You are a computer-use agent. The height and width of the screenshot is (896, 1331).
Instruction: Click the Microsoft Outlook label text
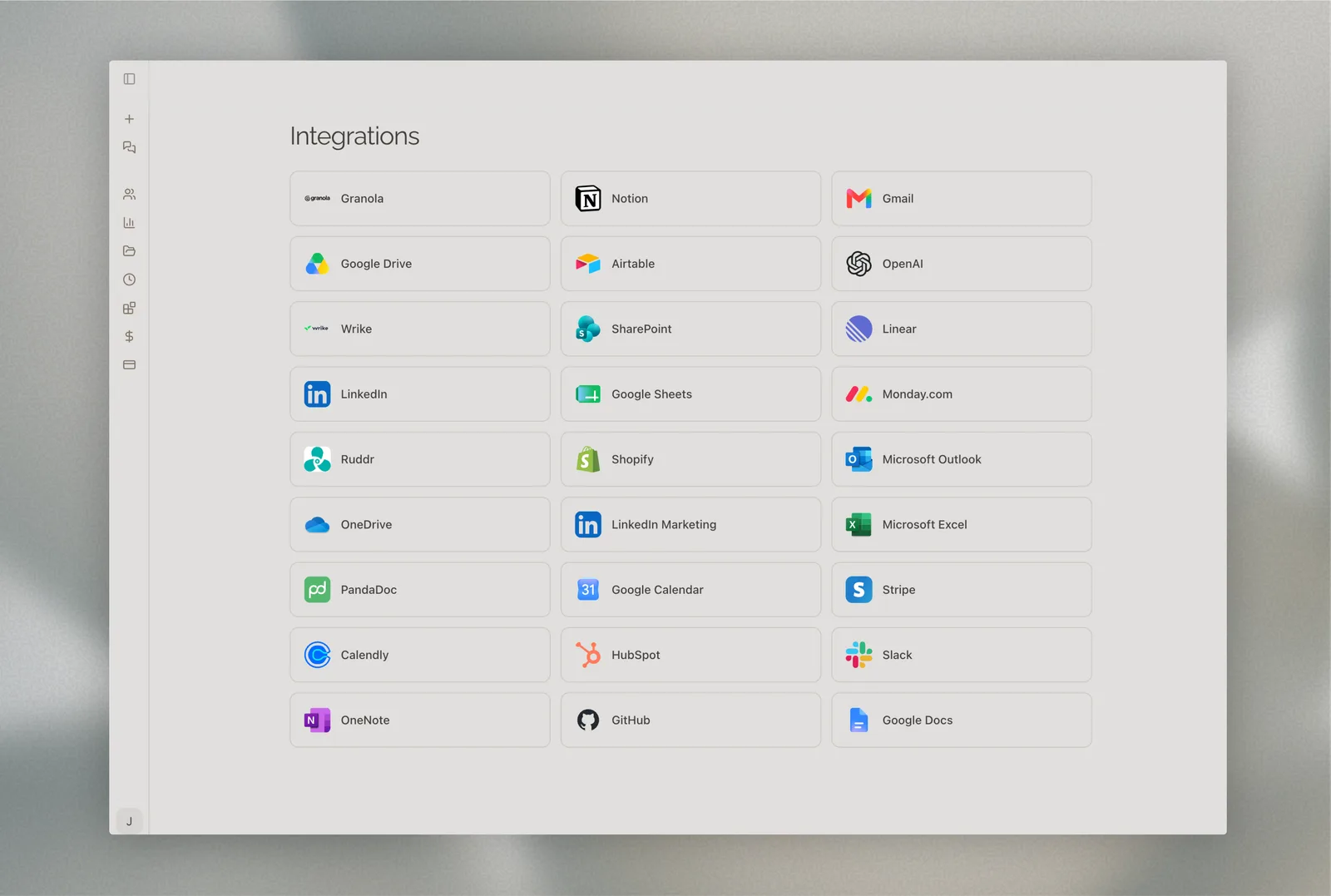[x=932, y=459]
